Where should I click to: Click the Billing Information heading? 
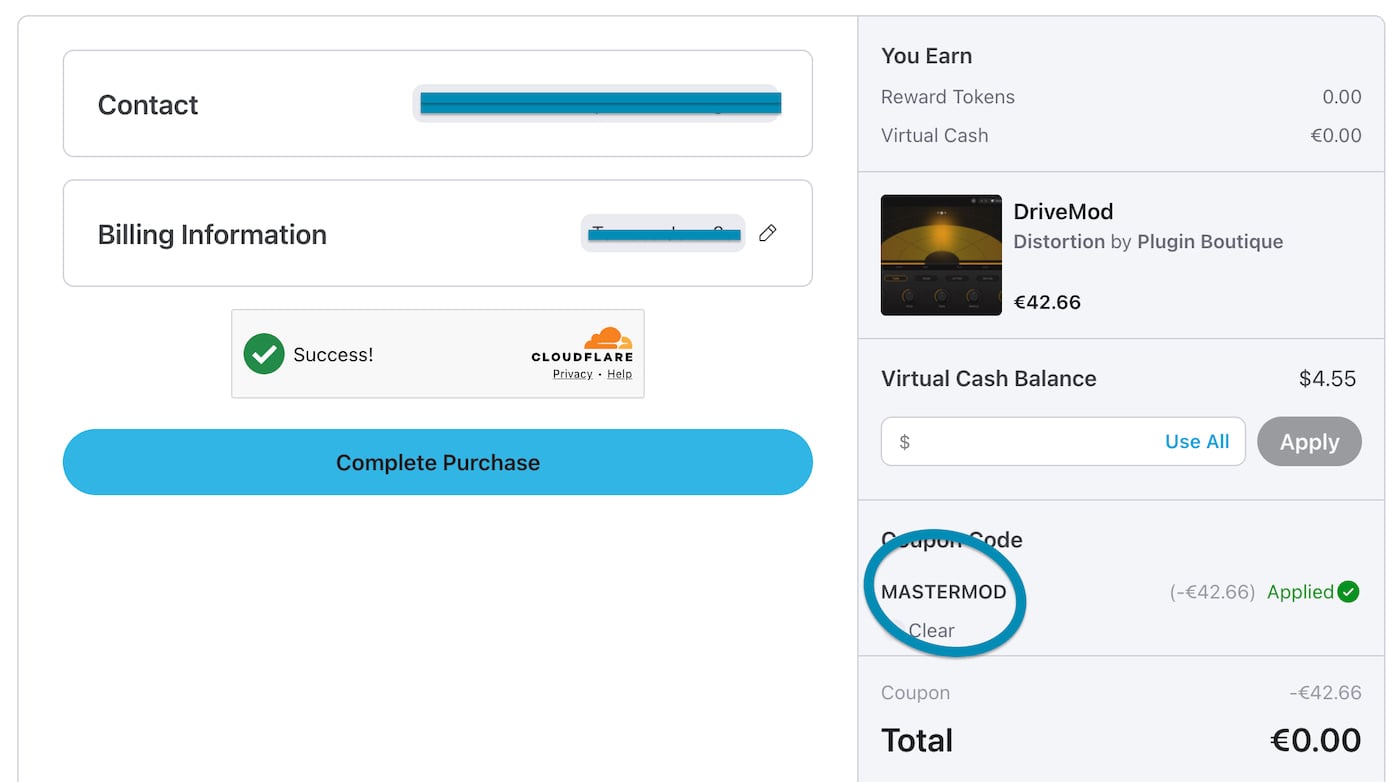212,235
